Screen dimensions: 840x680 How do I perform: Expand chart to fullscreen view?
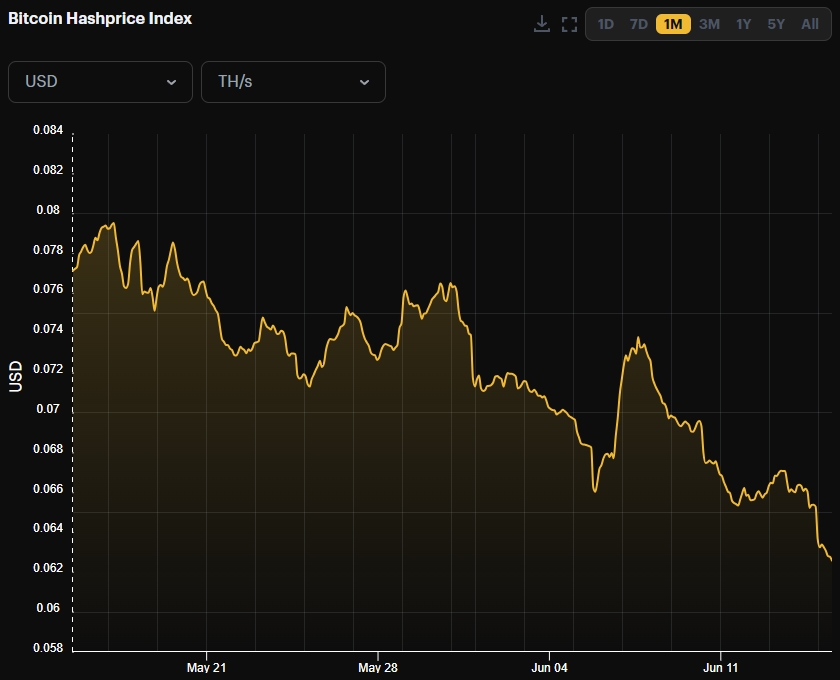click(x=570, y=24)
